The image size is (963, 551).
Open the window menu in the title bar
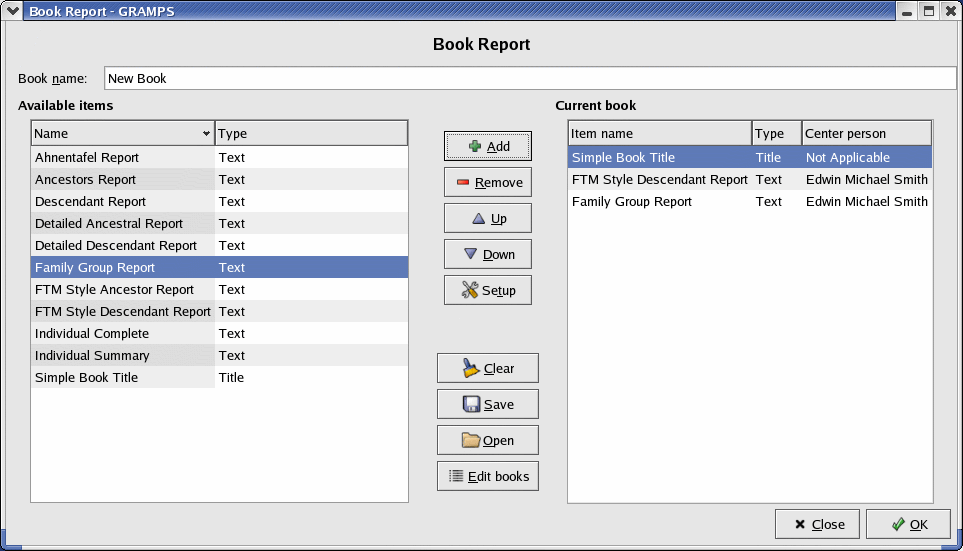(12, 11)
